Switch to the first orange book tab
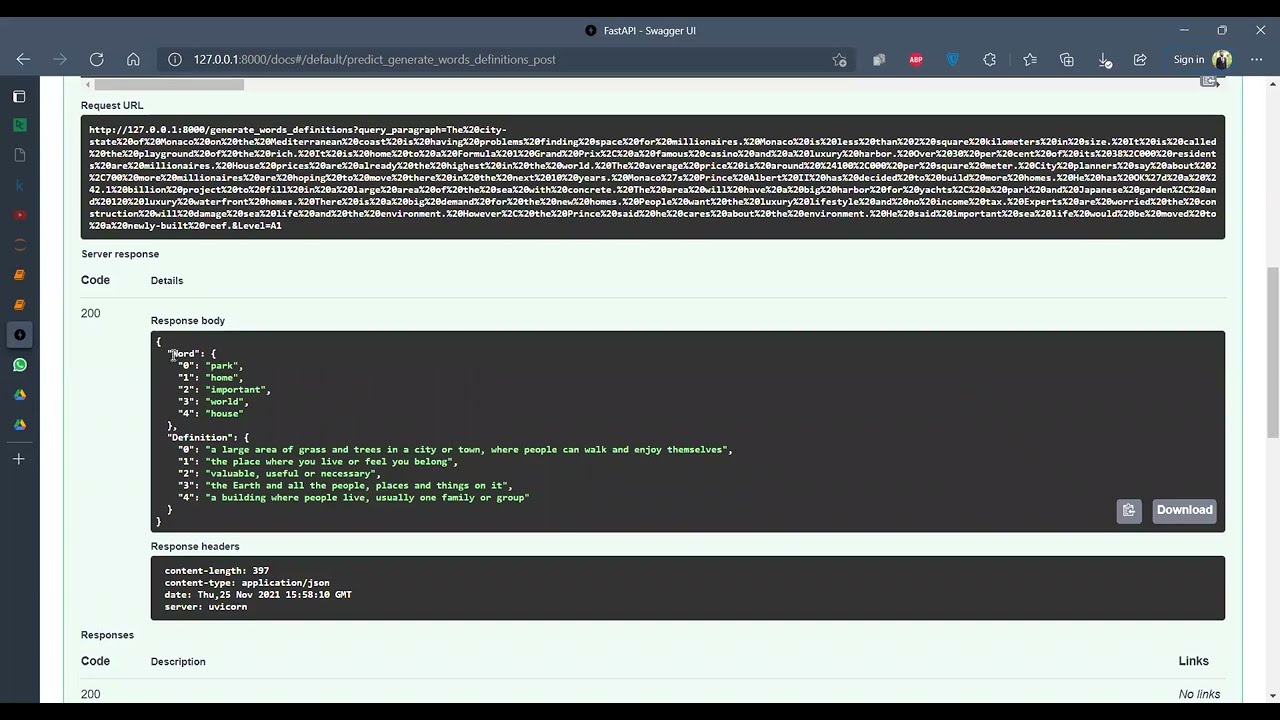1280x720 pixels. click(19, 275)
